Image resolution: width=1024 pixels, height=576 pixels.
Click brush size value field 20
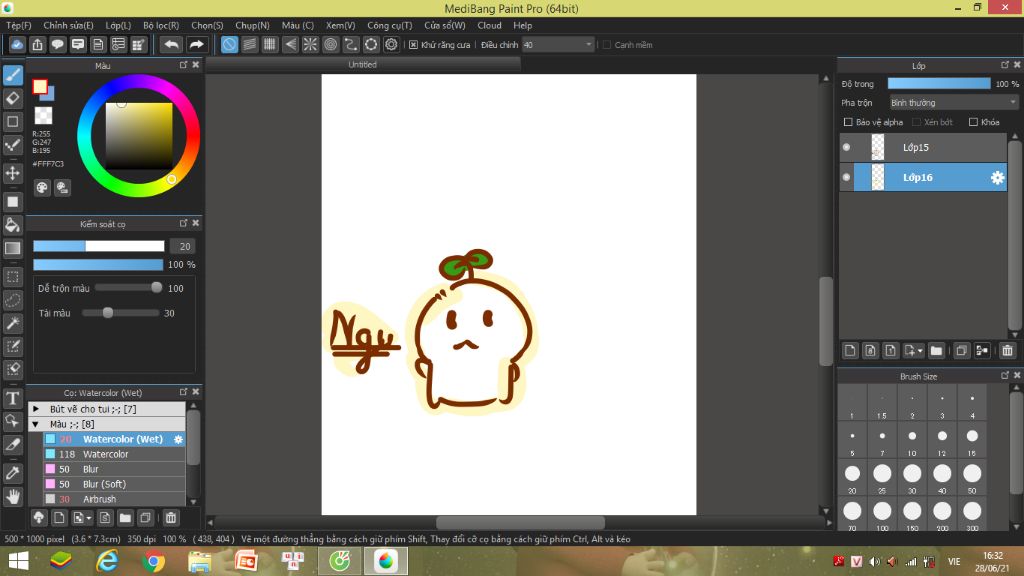(x=184, y=246)
